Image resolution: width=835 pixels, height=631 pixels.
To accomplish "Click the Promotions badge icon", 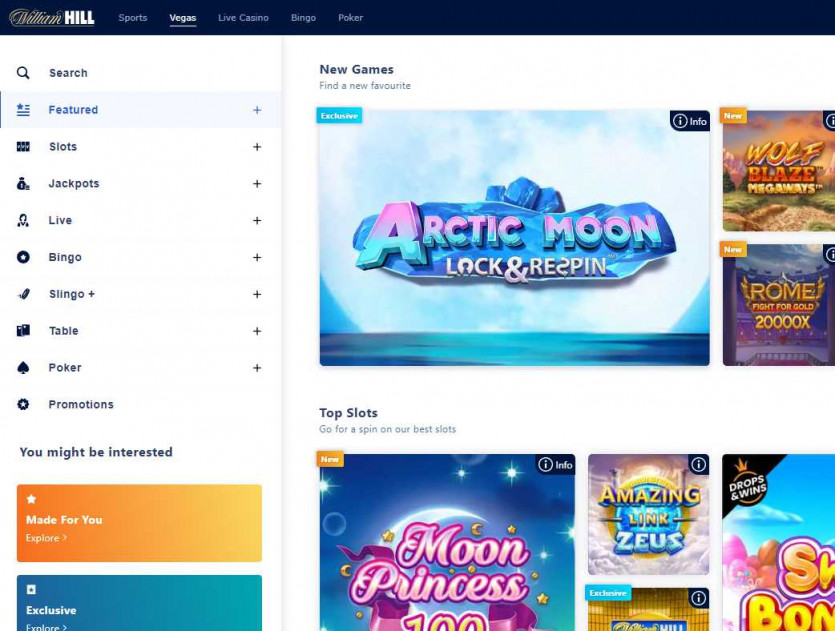I will pos(23,404).
